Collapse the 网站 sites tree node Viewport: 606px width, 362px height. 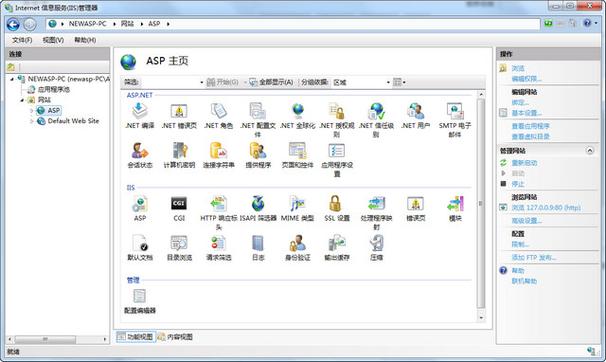click(x=22, y=100)
